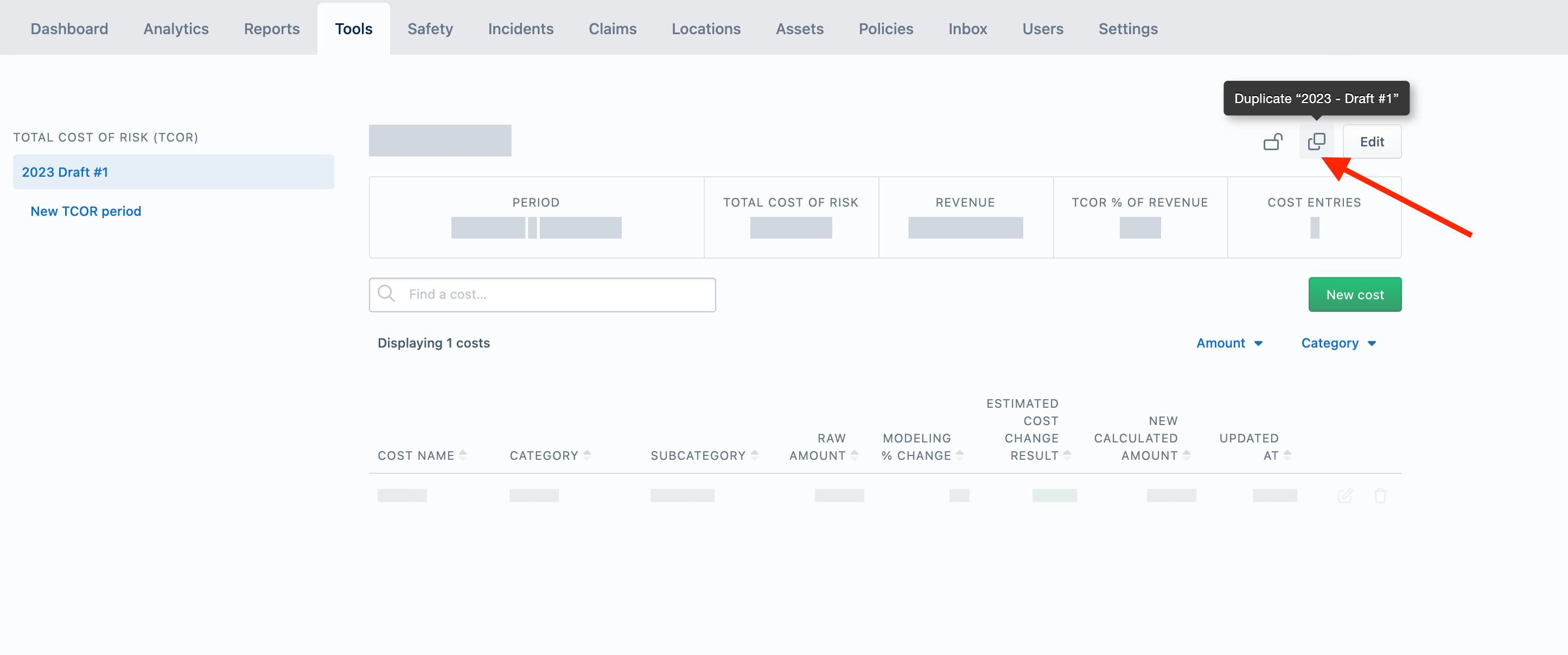This screenshot has width=1568, height=655.
Task: Click the row edit pencil icon
Action: [x=1345, y=496]
